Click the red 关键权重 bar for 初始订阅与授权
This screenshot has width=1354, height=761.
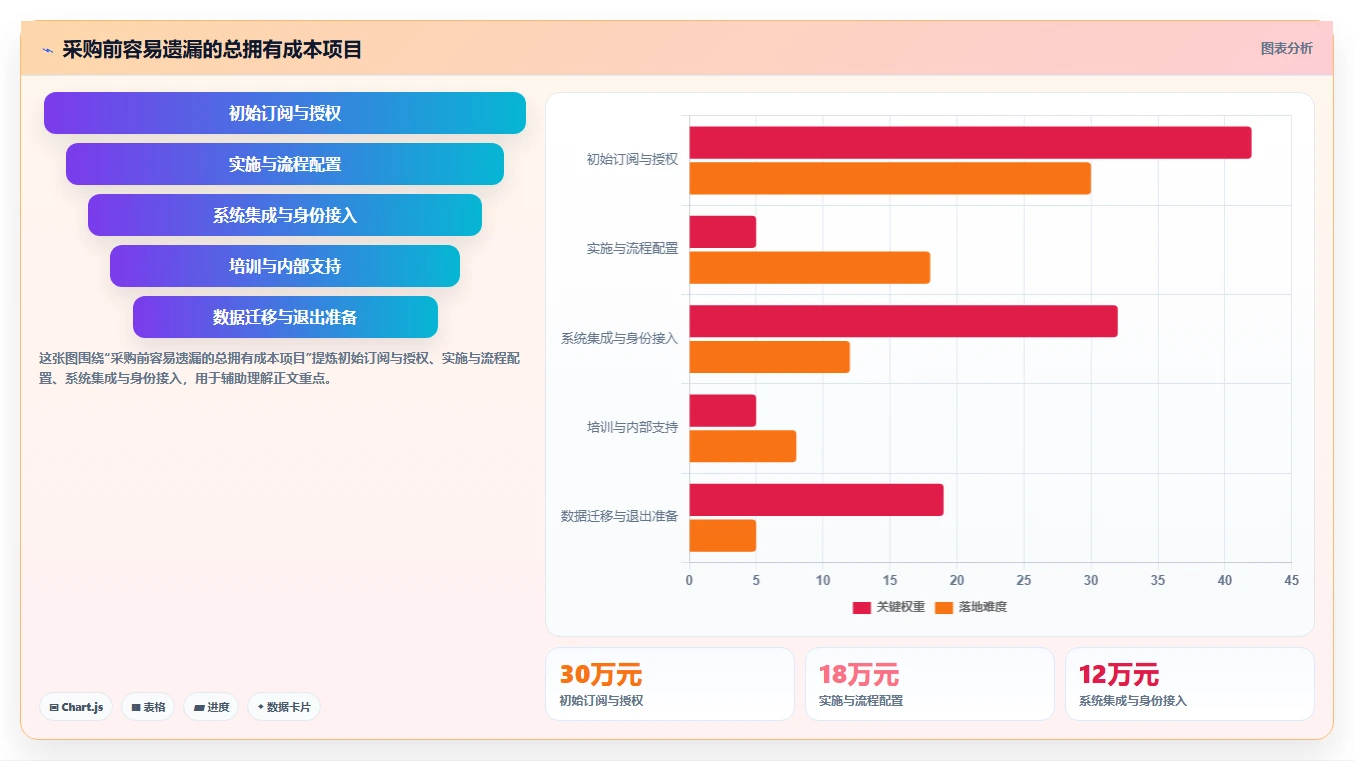(970, 143)
